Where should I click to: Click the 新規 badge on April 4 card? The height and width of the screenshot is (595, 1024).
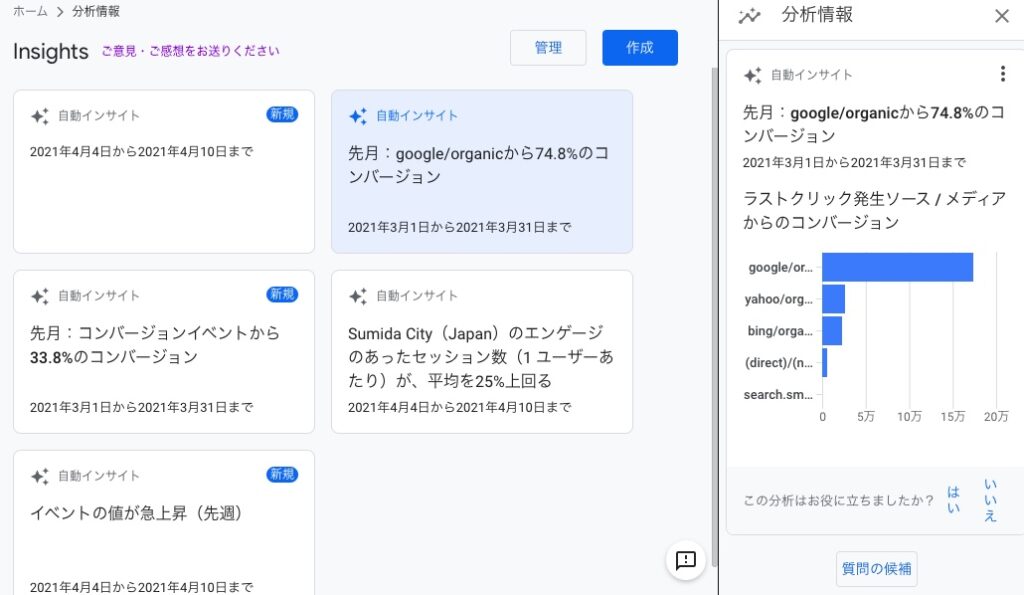click(282, 114)
